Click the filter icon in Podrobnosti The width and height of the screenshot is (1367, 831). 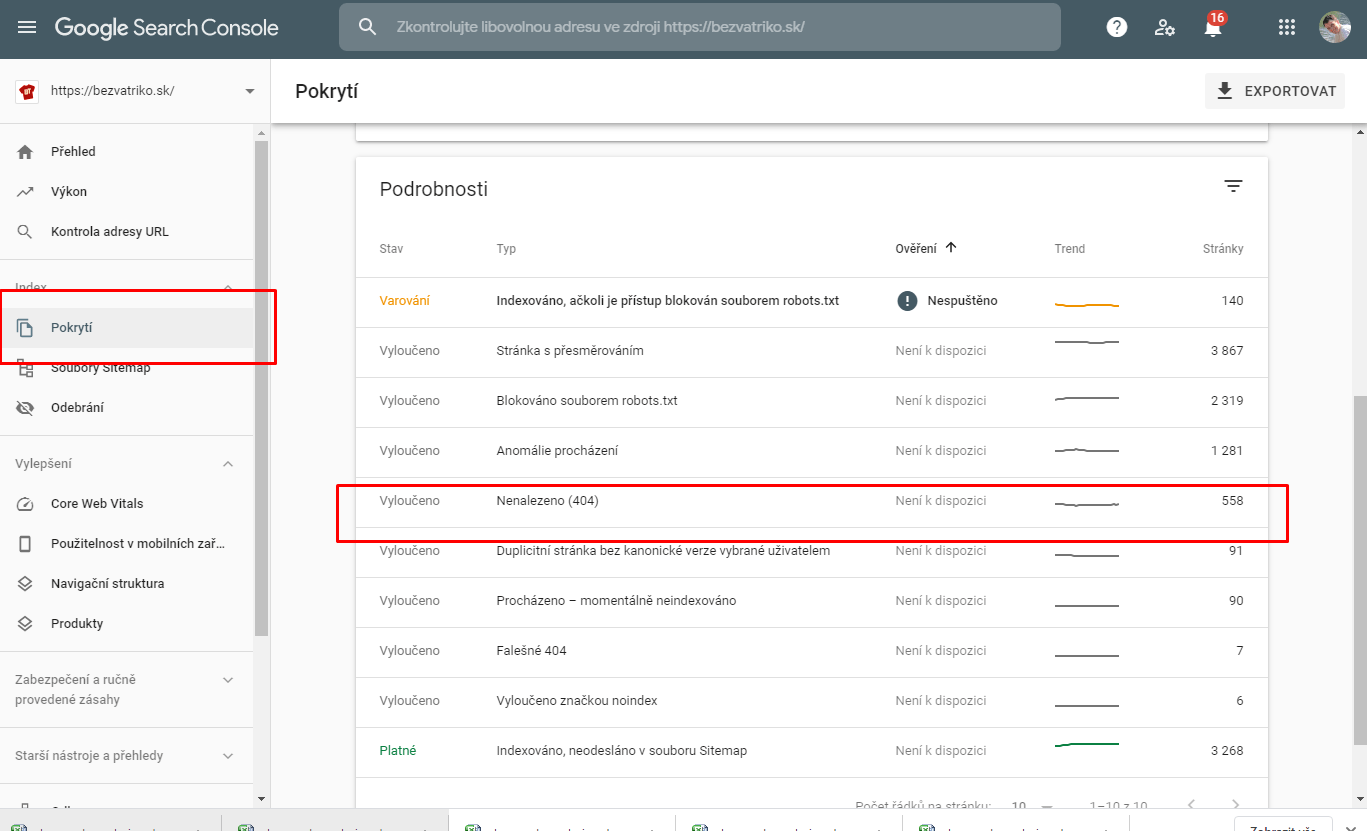(x=1233, y=187)
